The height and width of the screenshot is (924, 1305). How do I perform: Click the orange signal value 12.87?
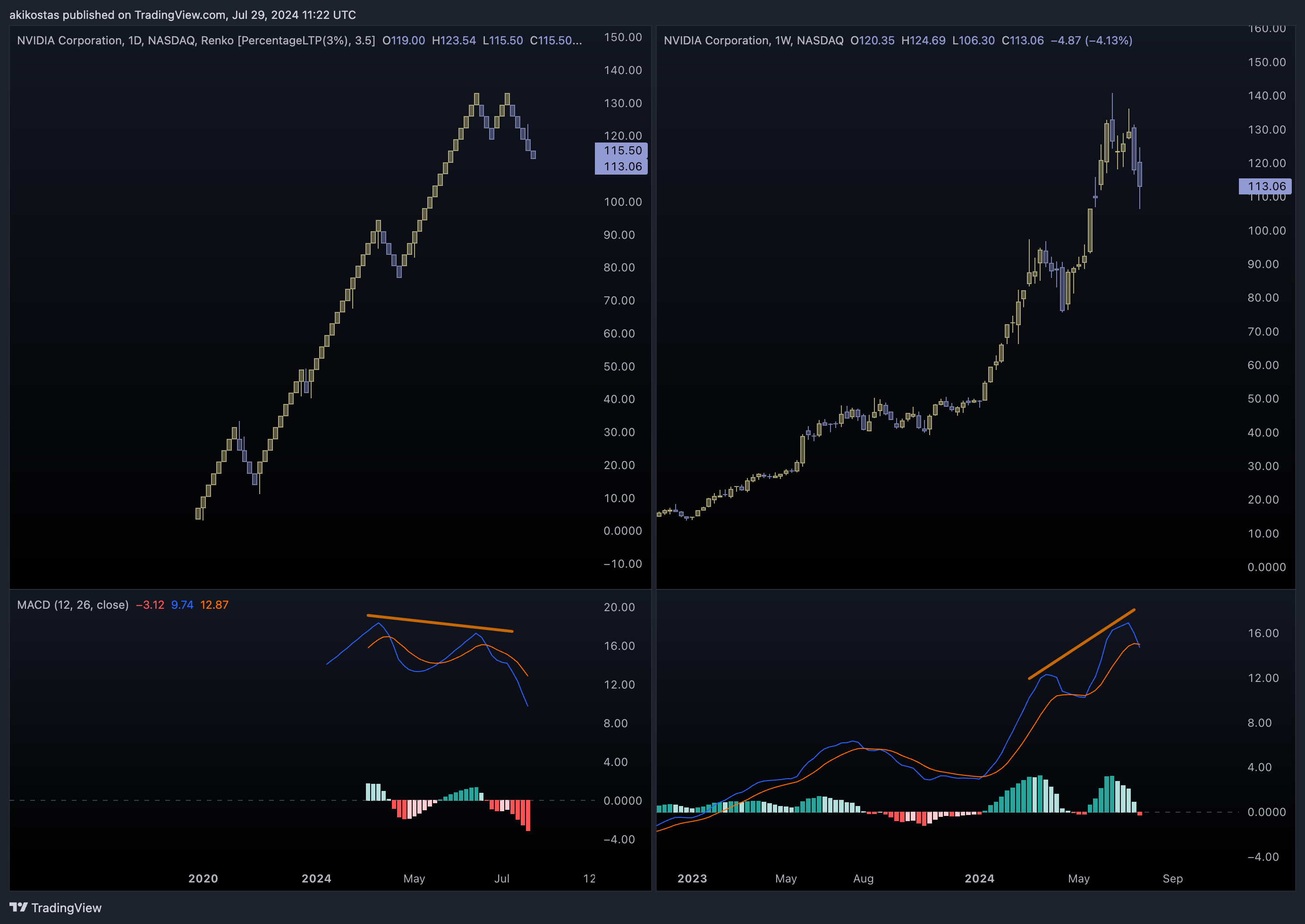click(214, 605)
